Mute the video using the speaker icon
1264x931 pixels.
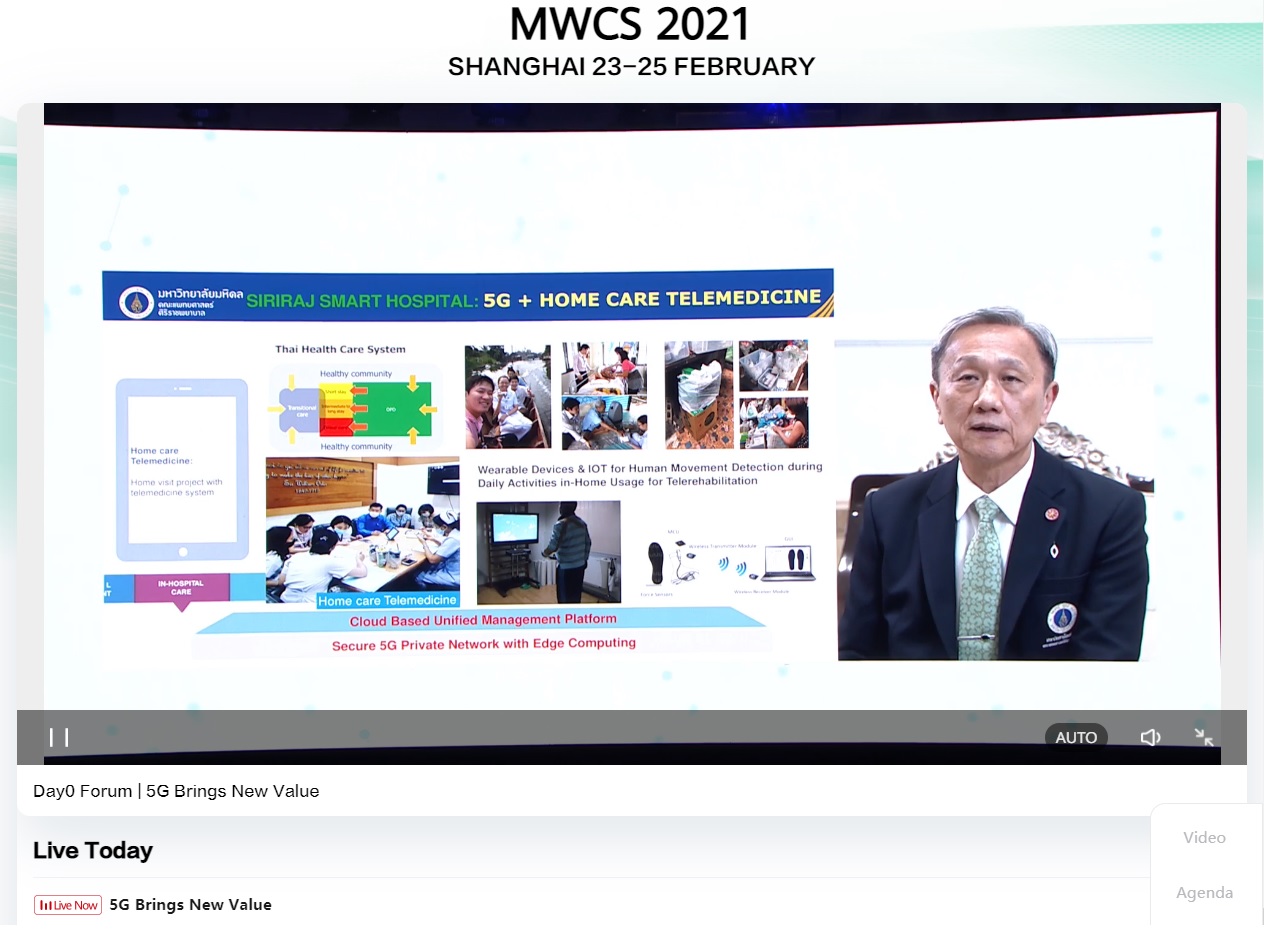[1150, 738]
